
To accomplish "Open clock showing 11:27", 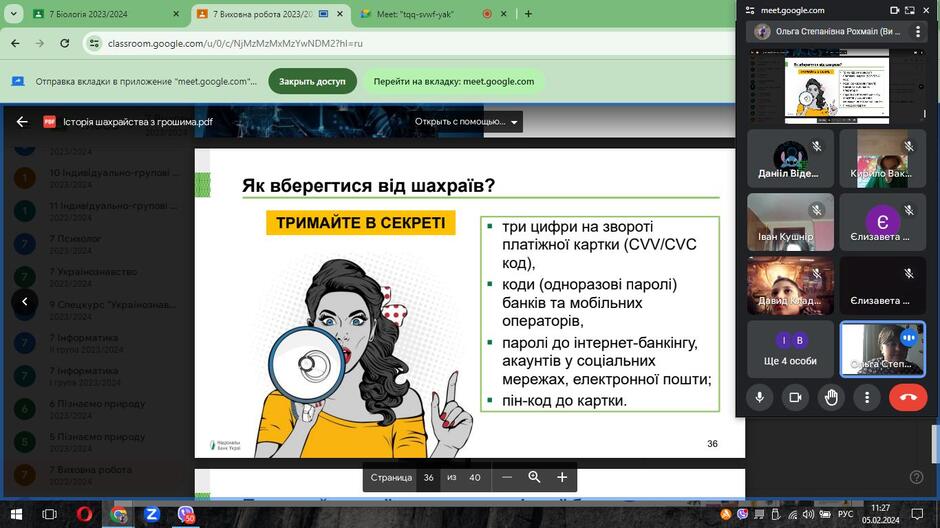I will [x=881, y=514].
